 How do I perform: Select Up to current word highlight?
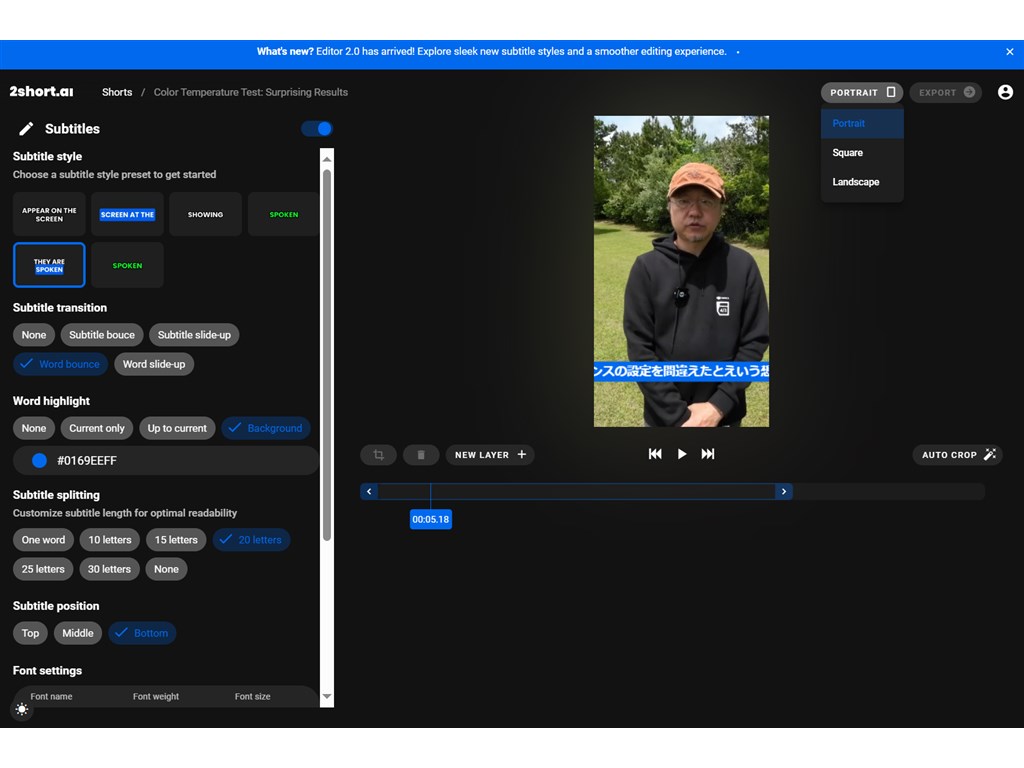(x=177, y=428)
